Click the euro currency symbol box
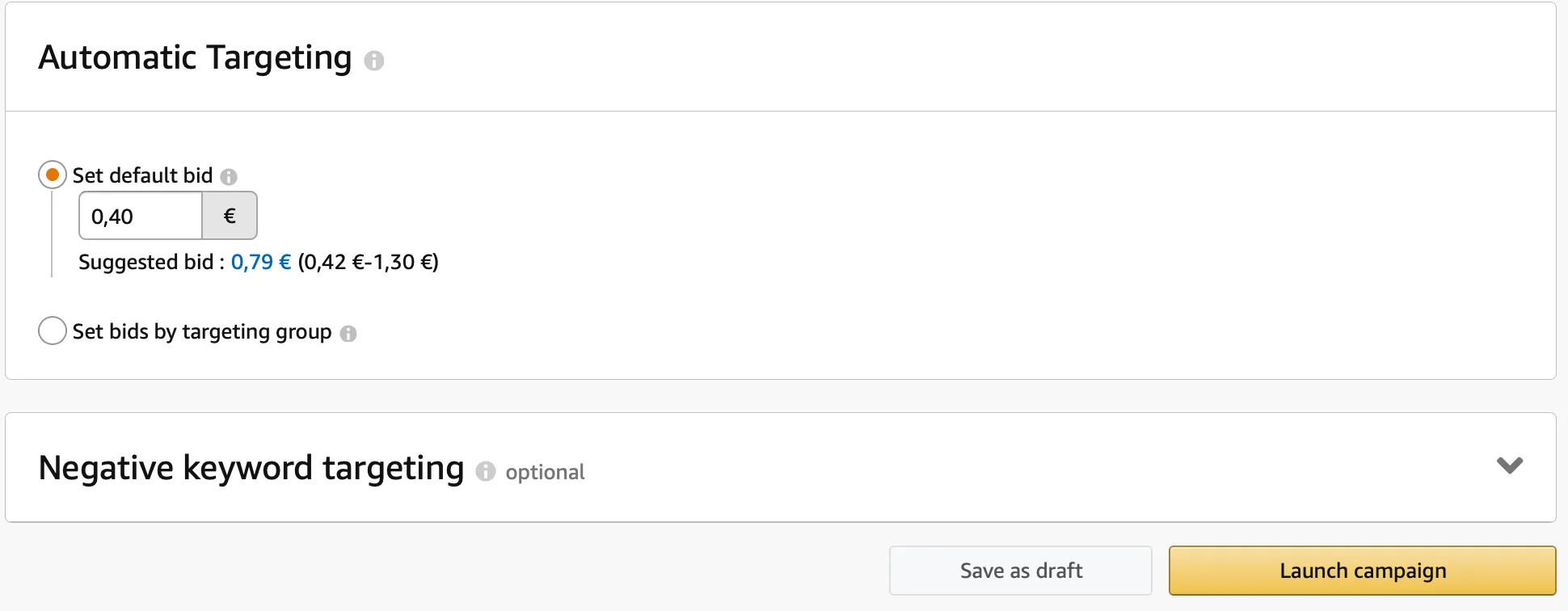Viewport: 1568px width, 611px height. [x=230, y=216]
